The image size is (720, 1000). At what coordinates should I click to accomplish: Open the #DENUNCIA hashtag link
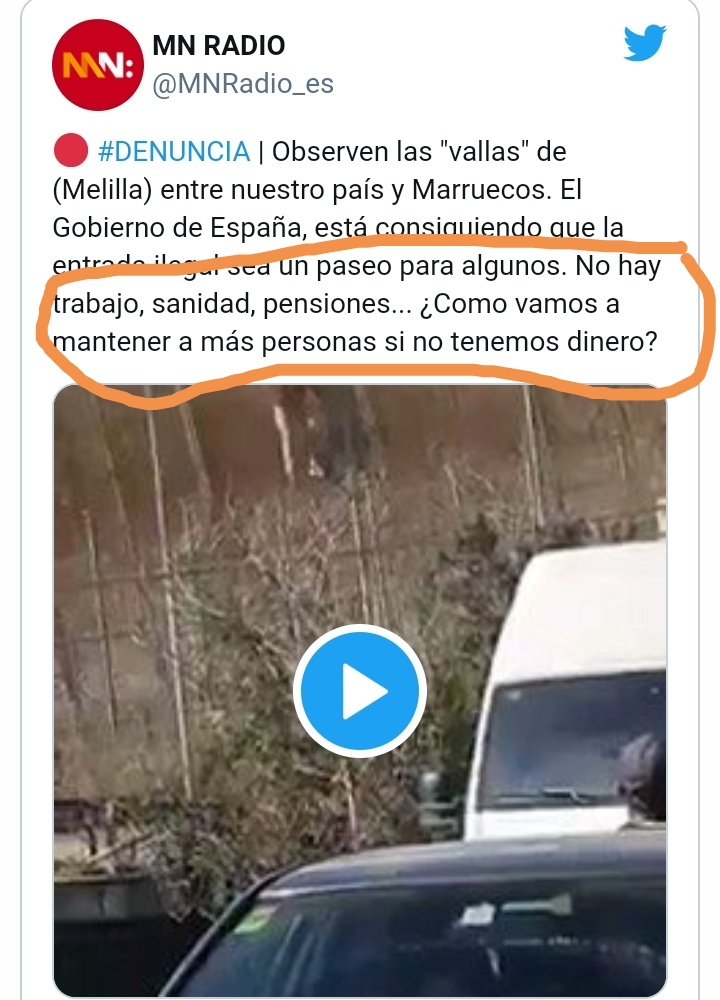pos(173,152)
